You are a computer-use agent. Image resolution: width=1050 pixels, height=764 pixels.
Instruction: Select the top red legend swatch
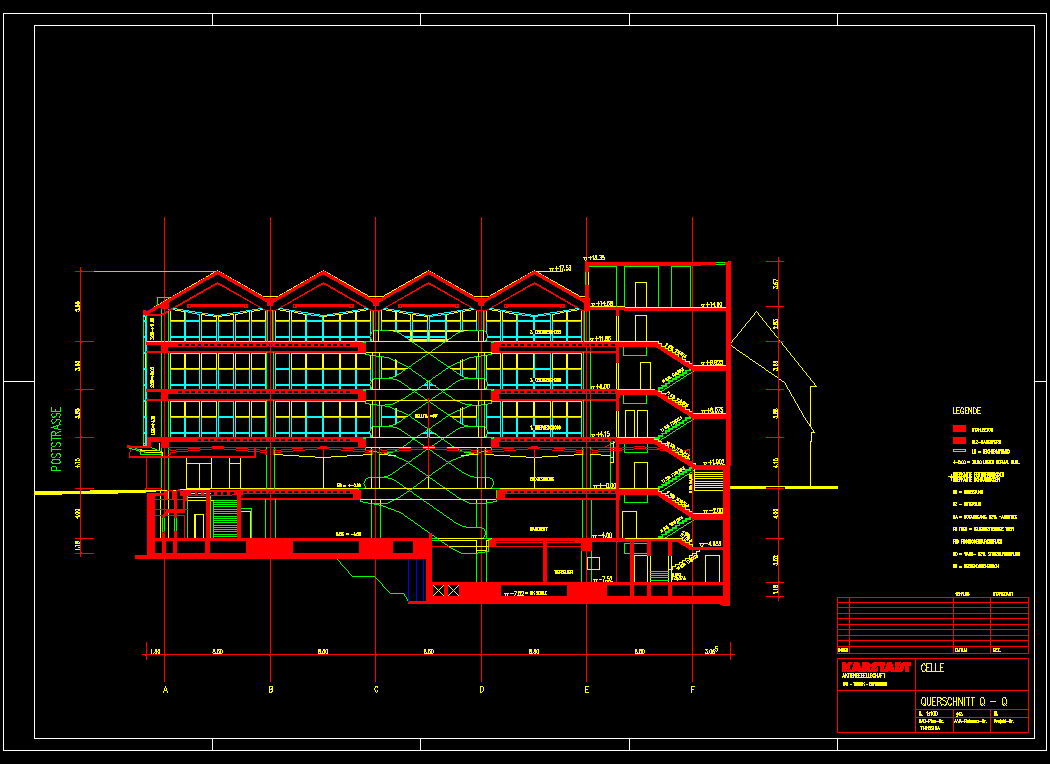tap(959, 429)
